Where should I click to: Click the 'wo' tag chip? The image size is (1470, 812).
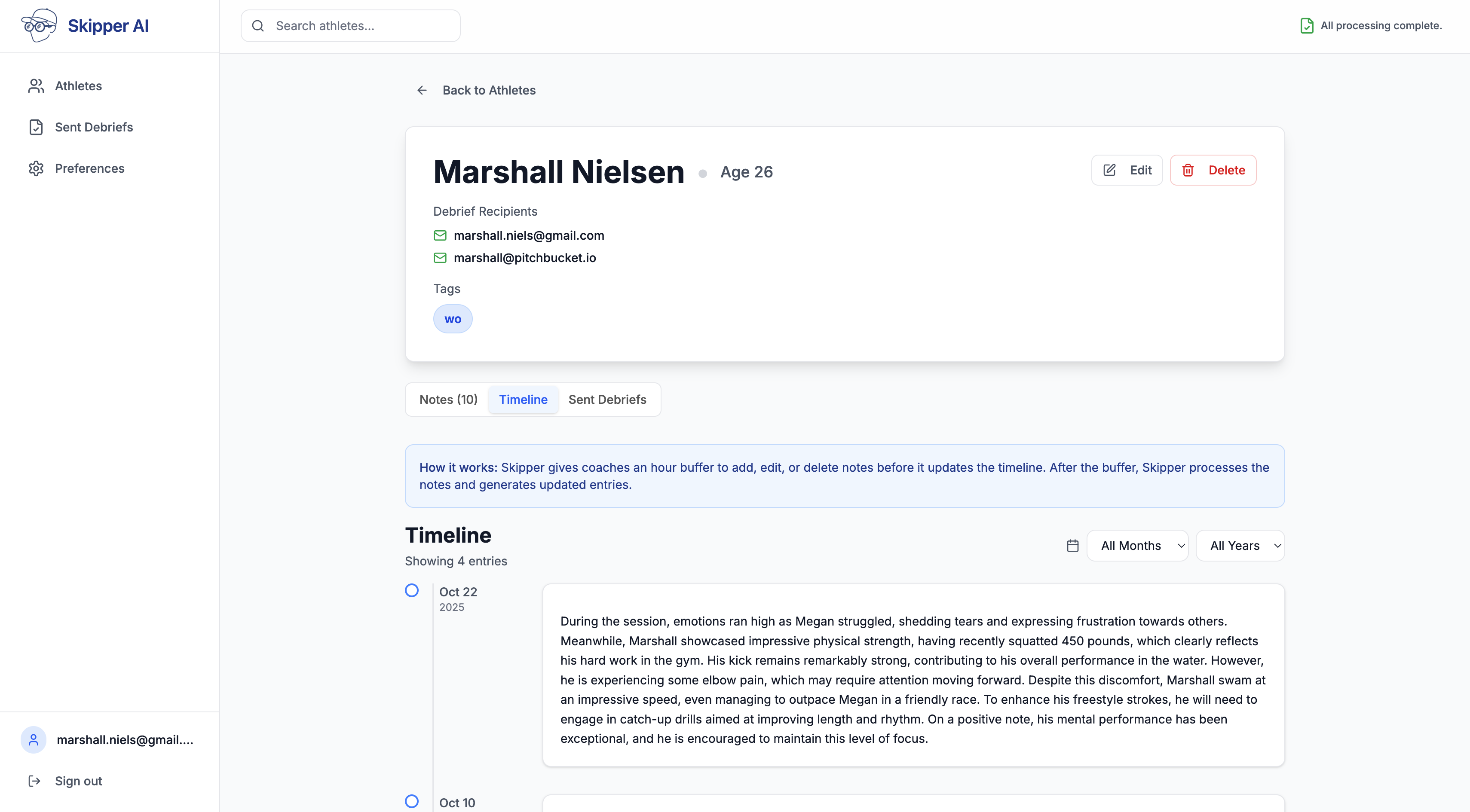click(453, 319)
